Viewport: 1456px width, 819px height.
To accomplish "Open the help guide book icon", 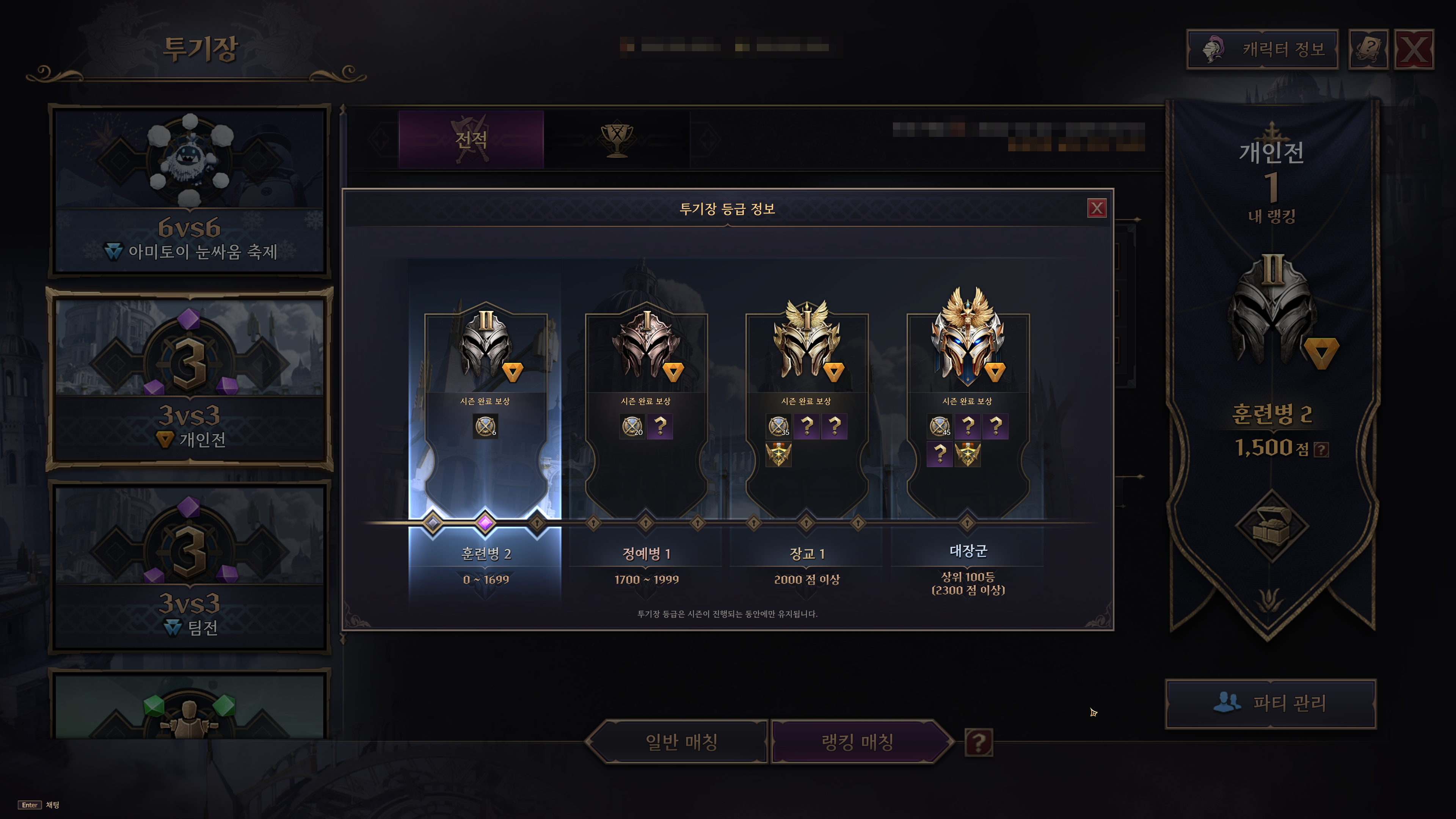I will pos(1368,49).
